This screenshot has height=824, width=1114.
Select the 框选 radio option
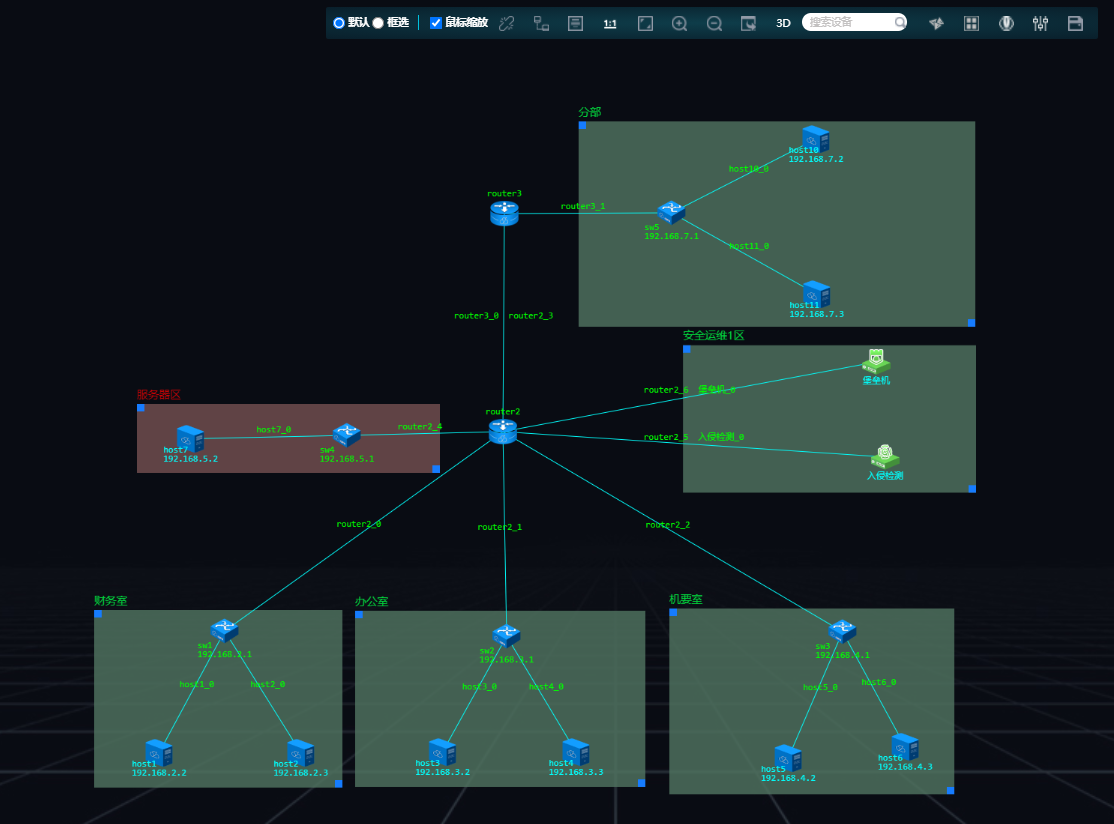click(378, 23)
